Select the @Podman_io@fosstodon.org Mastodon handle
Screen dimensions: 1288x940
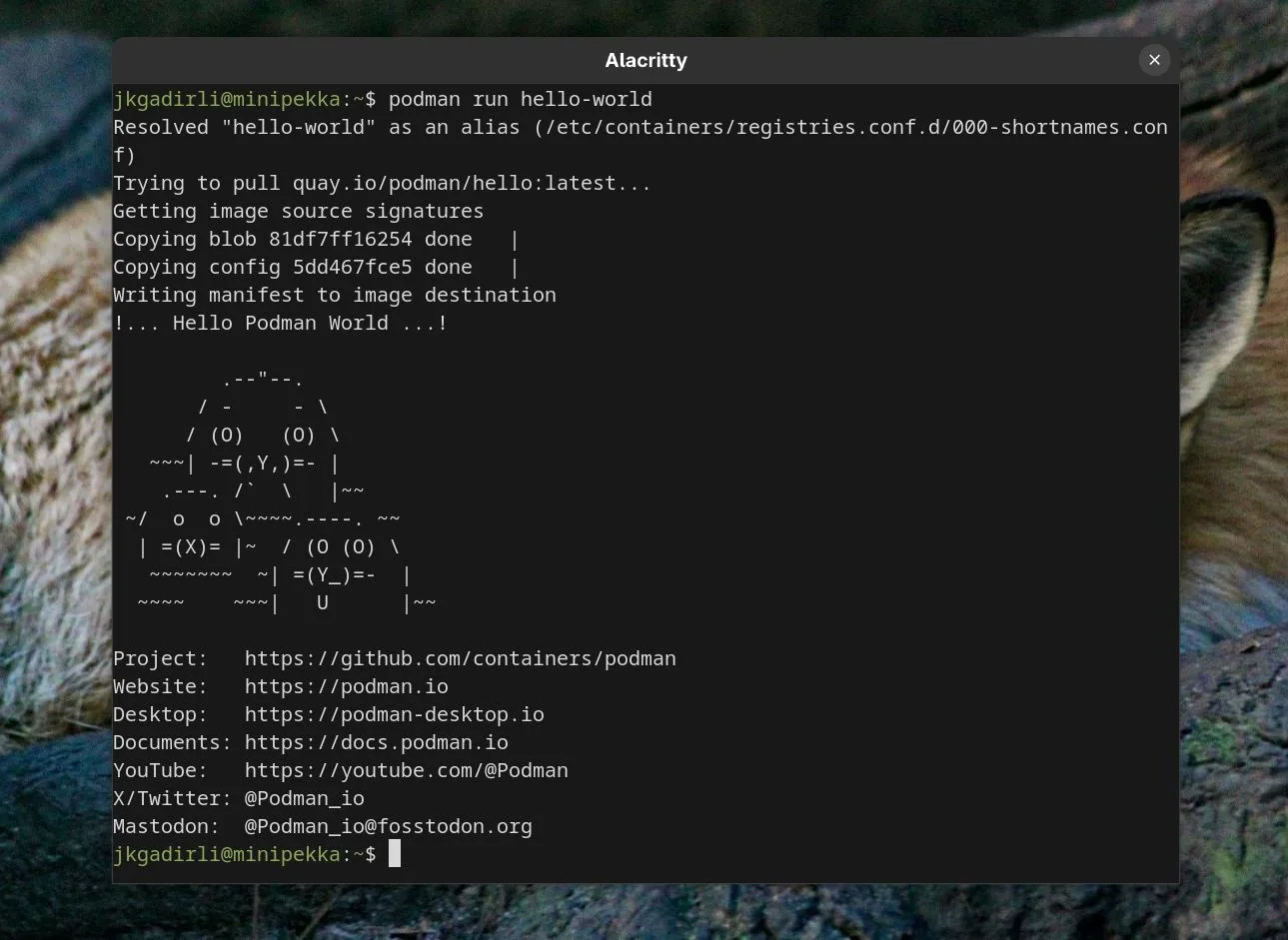click(389, 826)
